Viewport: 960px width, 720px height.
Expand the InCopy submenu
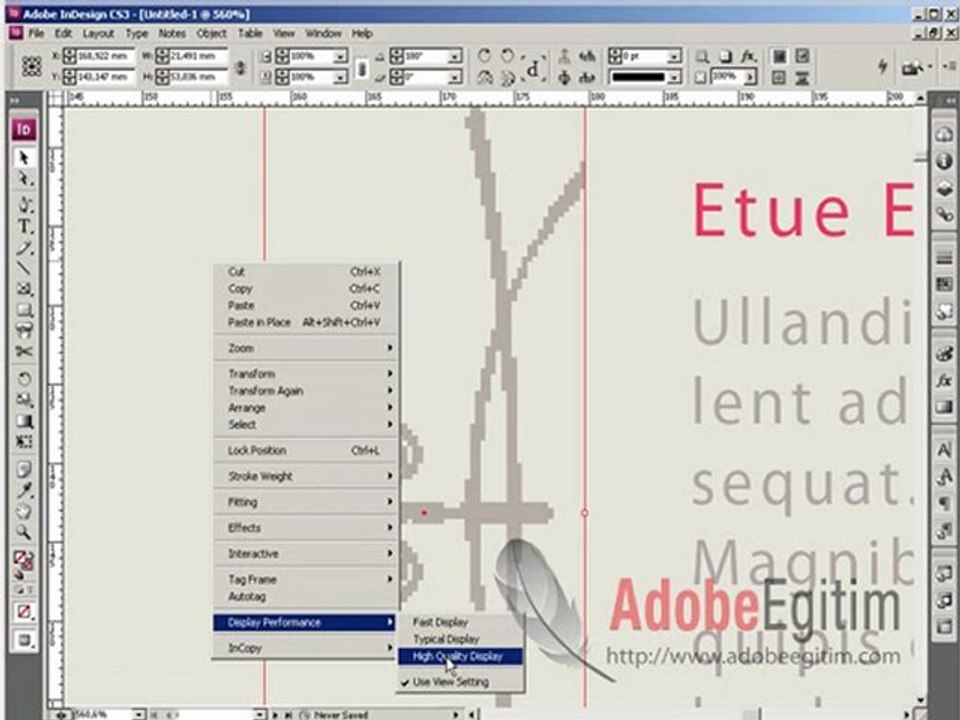pyautogui.click(x=306, y=648)
